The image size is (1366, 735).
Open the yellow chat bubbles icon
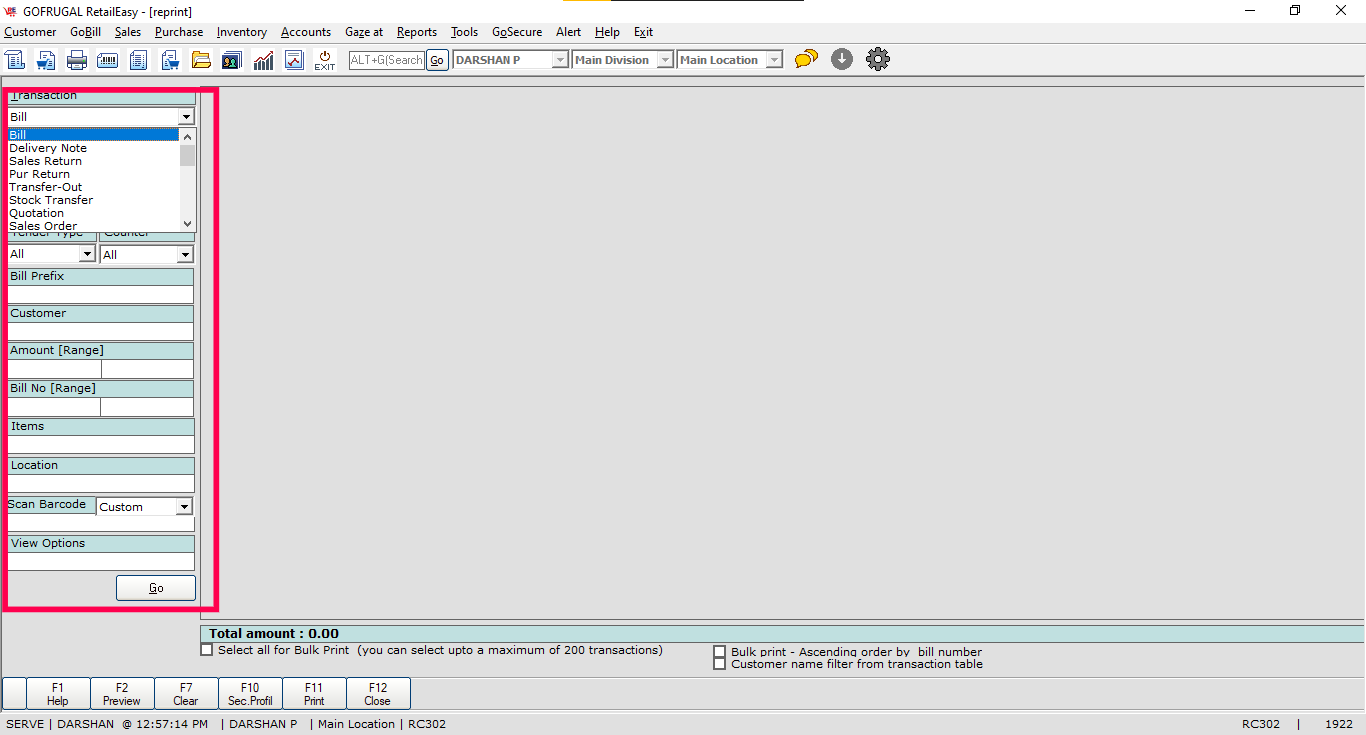click(x=806, y=60)
